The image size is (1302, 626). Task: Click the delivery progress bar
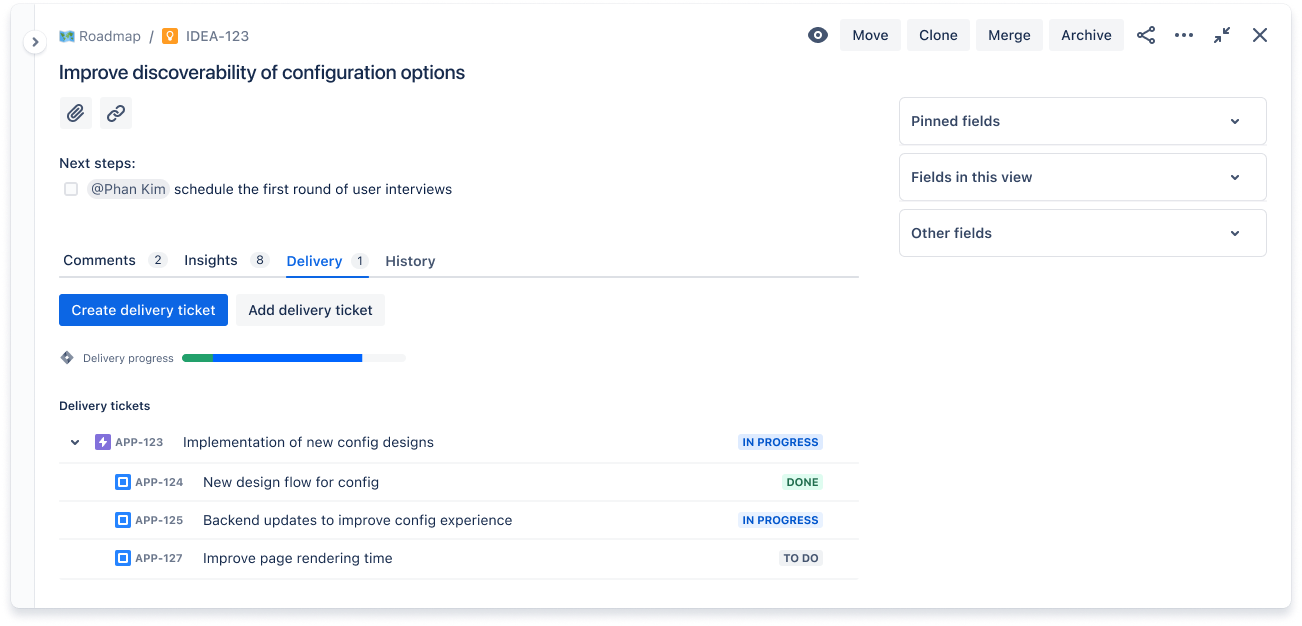pyautogui.click(x=293, y=357)
